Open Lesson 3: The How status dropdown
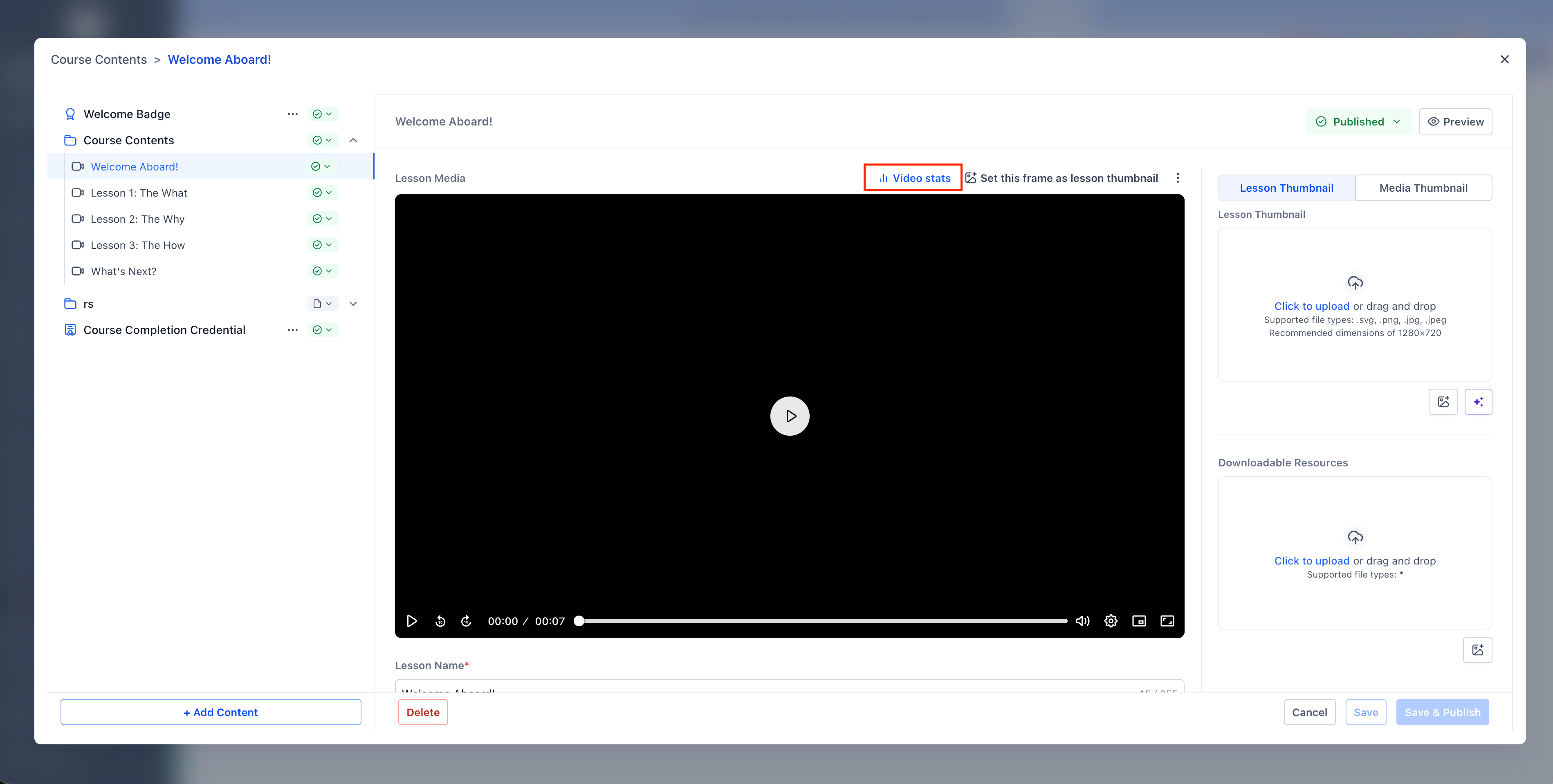The image size is (1553, 784). click(x=323, y=245)
